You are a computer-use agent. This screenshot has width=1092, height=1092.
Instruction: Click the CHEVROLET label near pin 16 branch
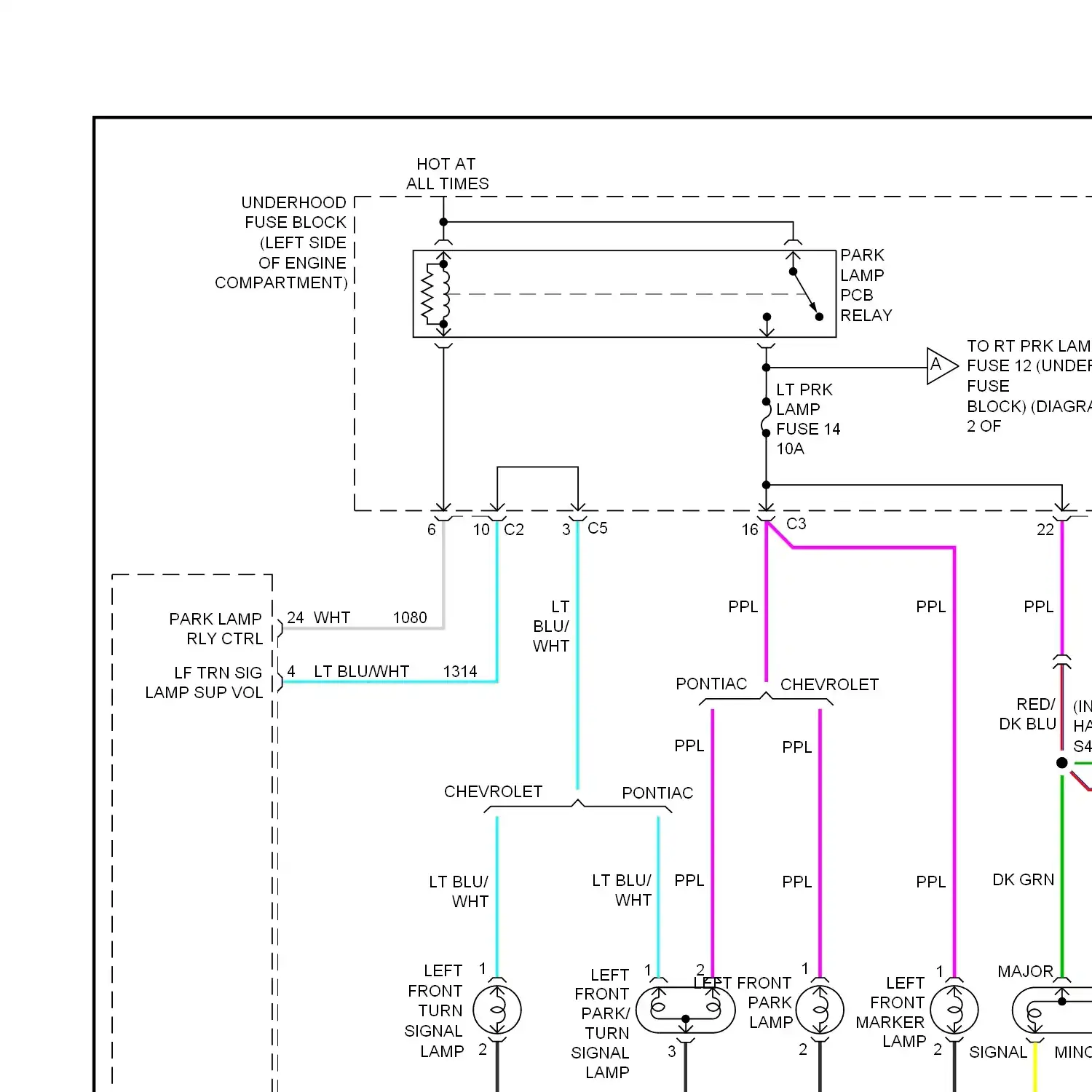(830, 684)
